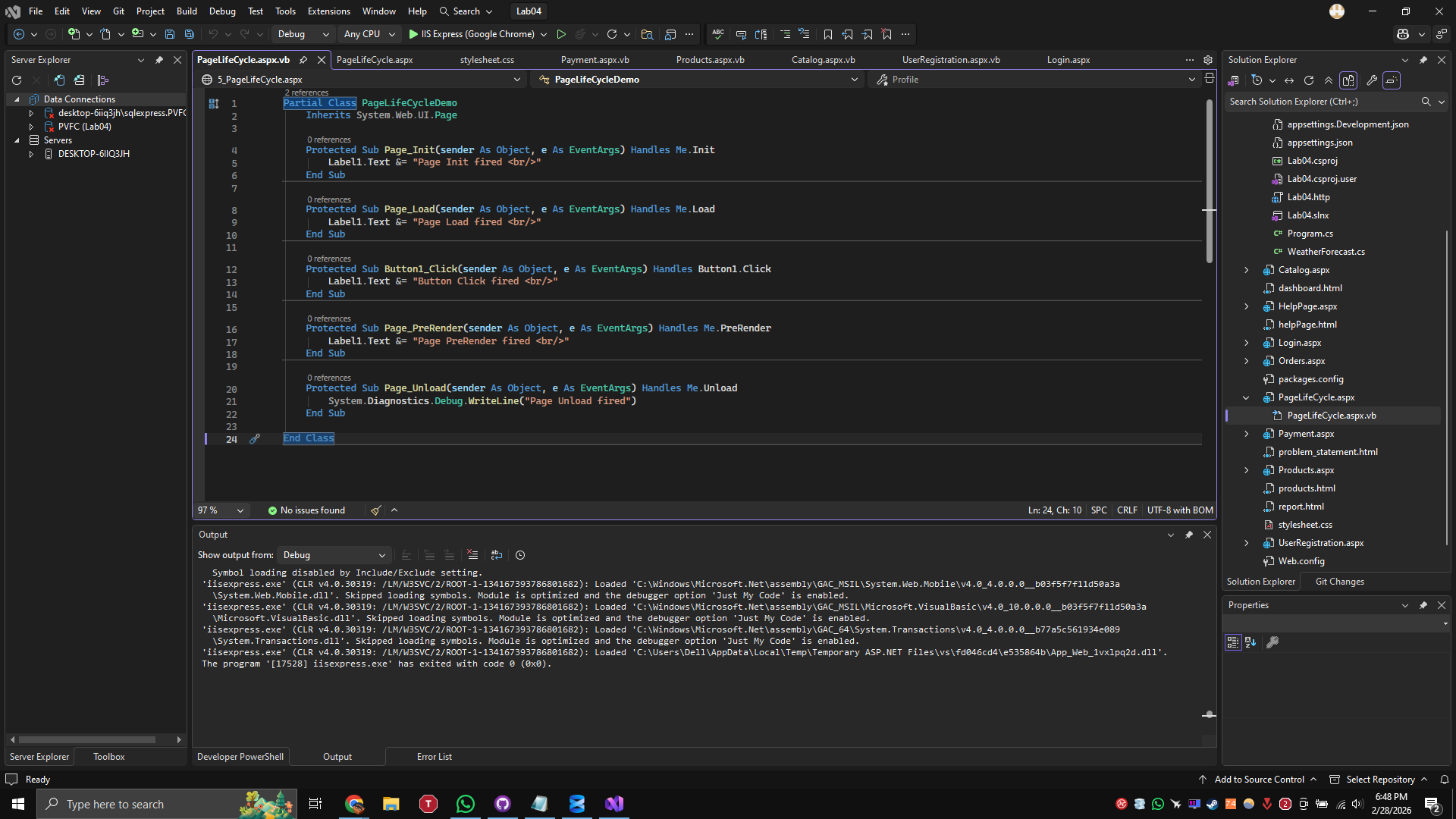The image size is (1456, 819).
Task: Switch to the Git Changes tab
Action: (x=1338, y=581)
